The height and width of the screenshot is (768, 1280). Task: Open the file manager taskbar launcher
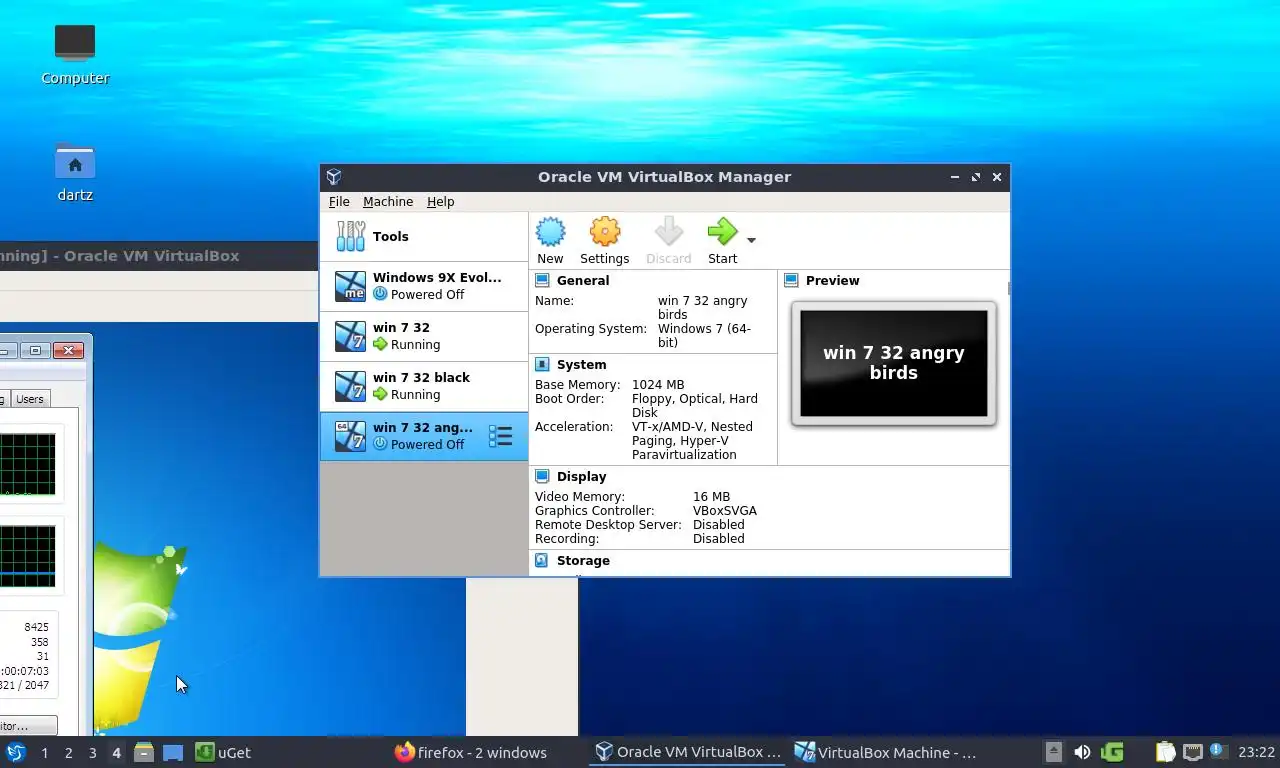point(144,752)
